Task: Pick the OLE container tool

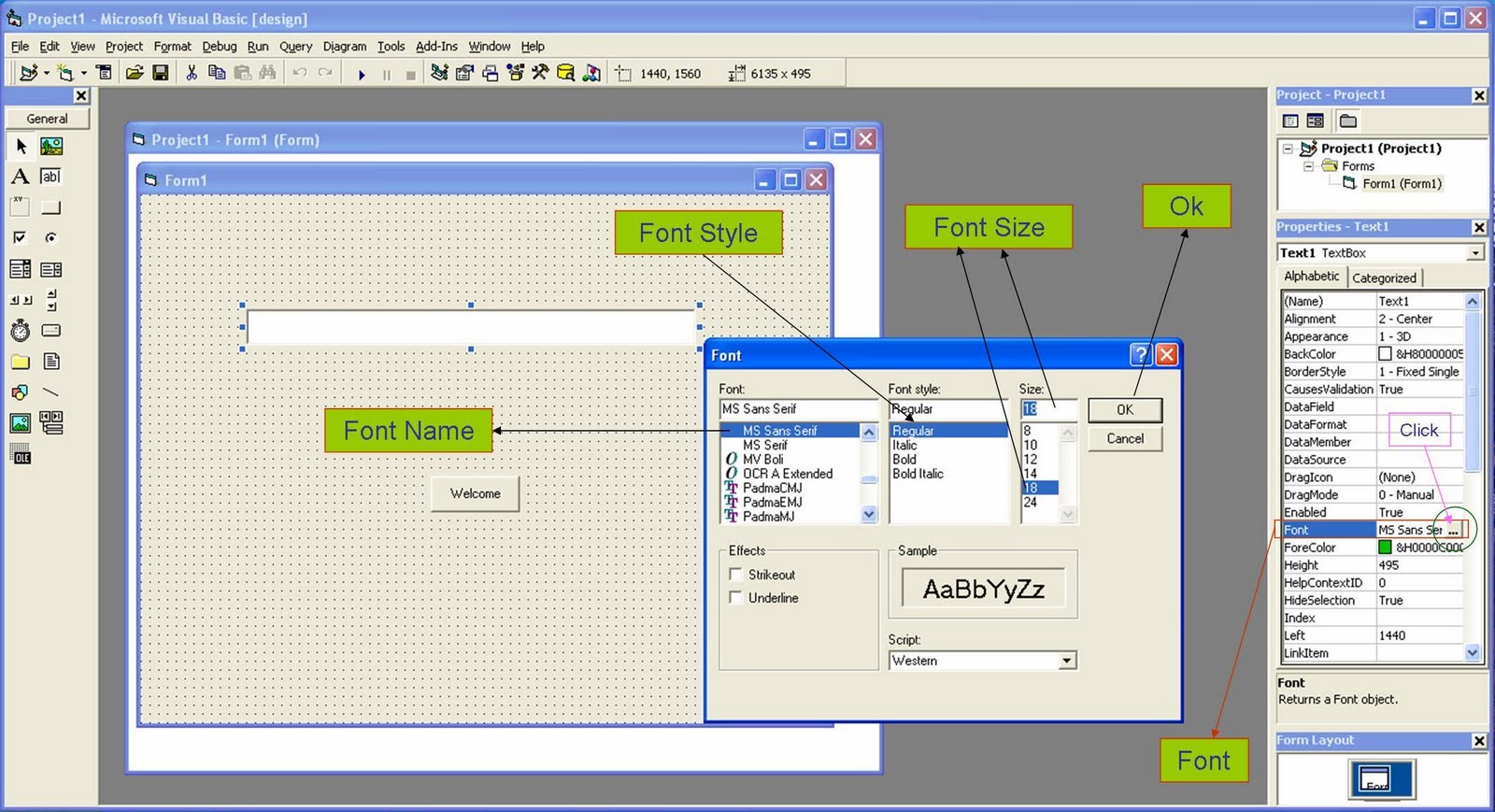Action: point(20,454)
